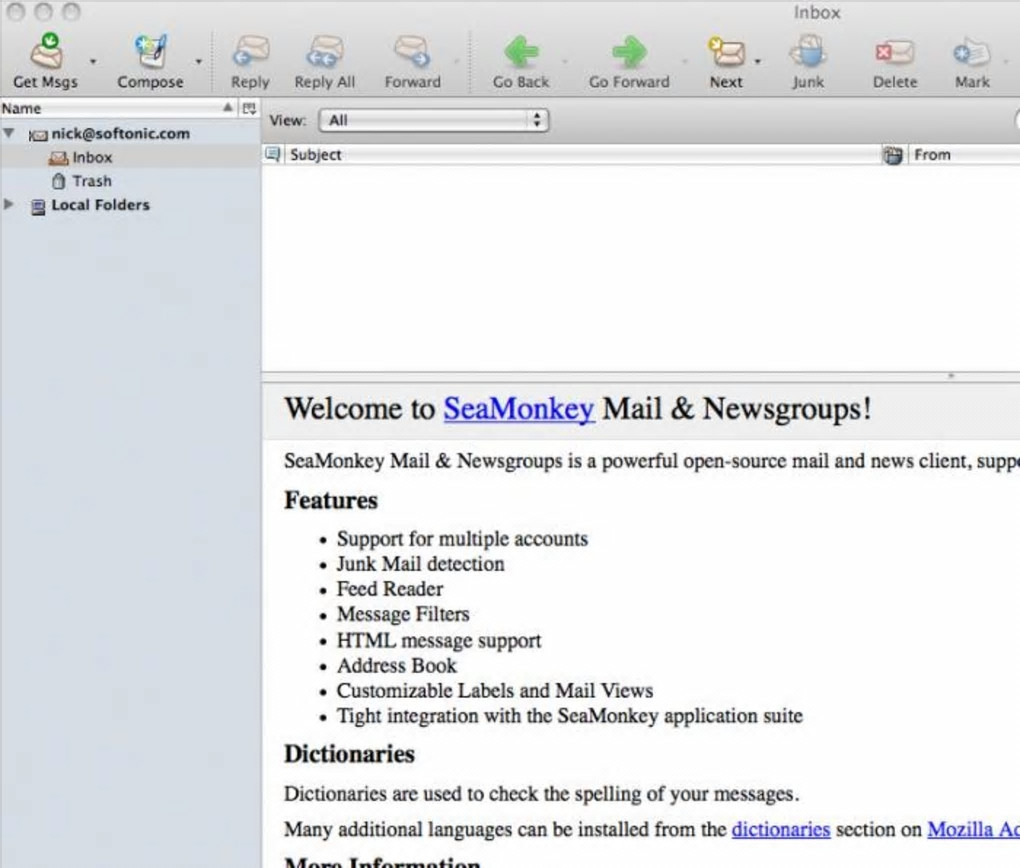Image resolution: width=1020 pixels, height=868 pixels.
Task: Click 'HTML message support' text
Action: [438, 640]
